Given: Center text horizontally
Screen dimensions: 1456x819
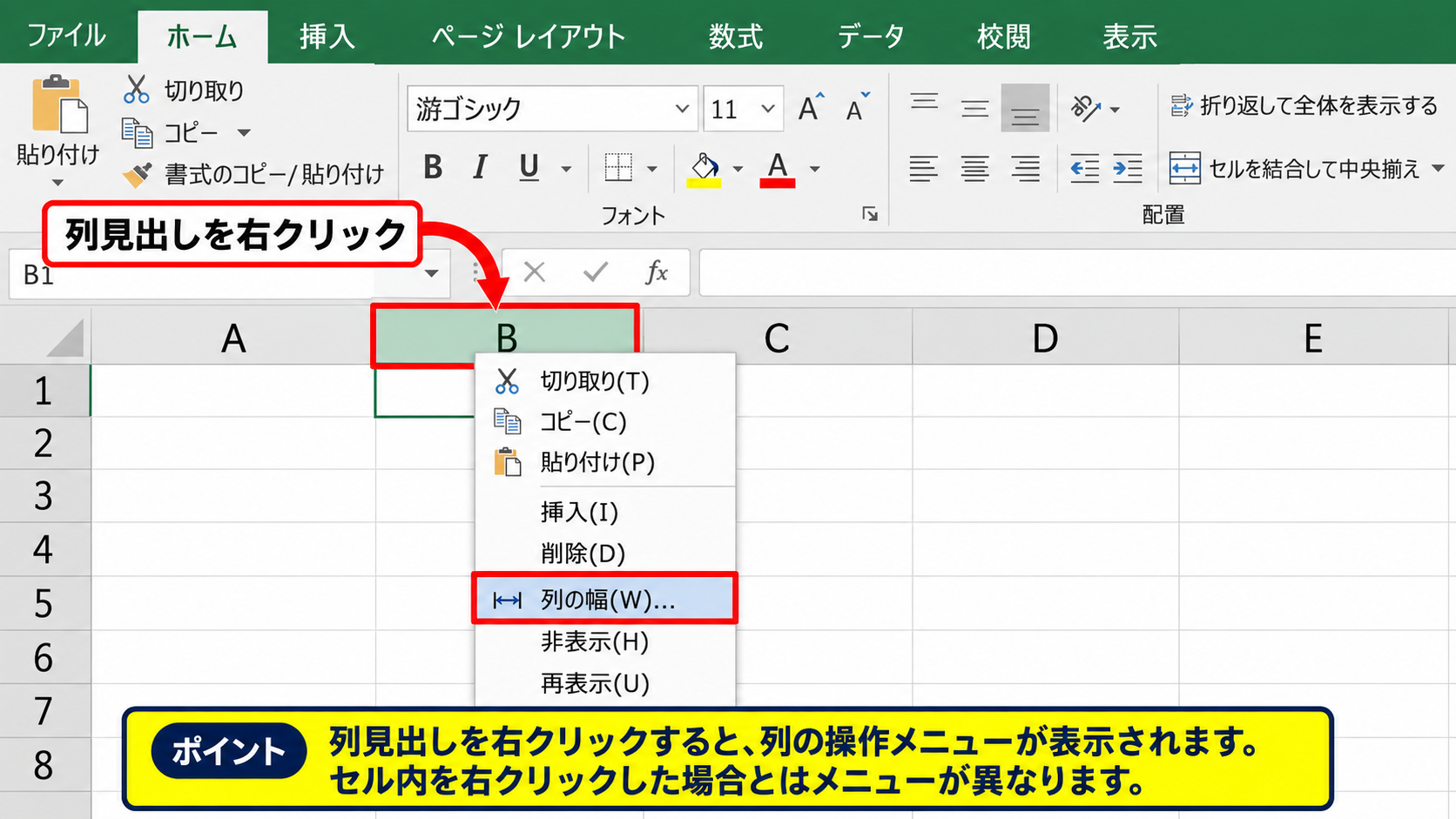Looking at the screenshot, I should point(974,168).
